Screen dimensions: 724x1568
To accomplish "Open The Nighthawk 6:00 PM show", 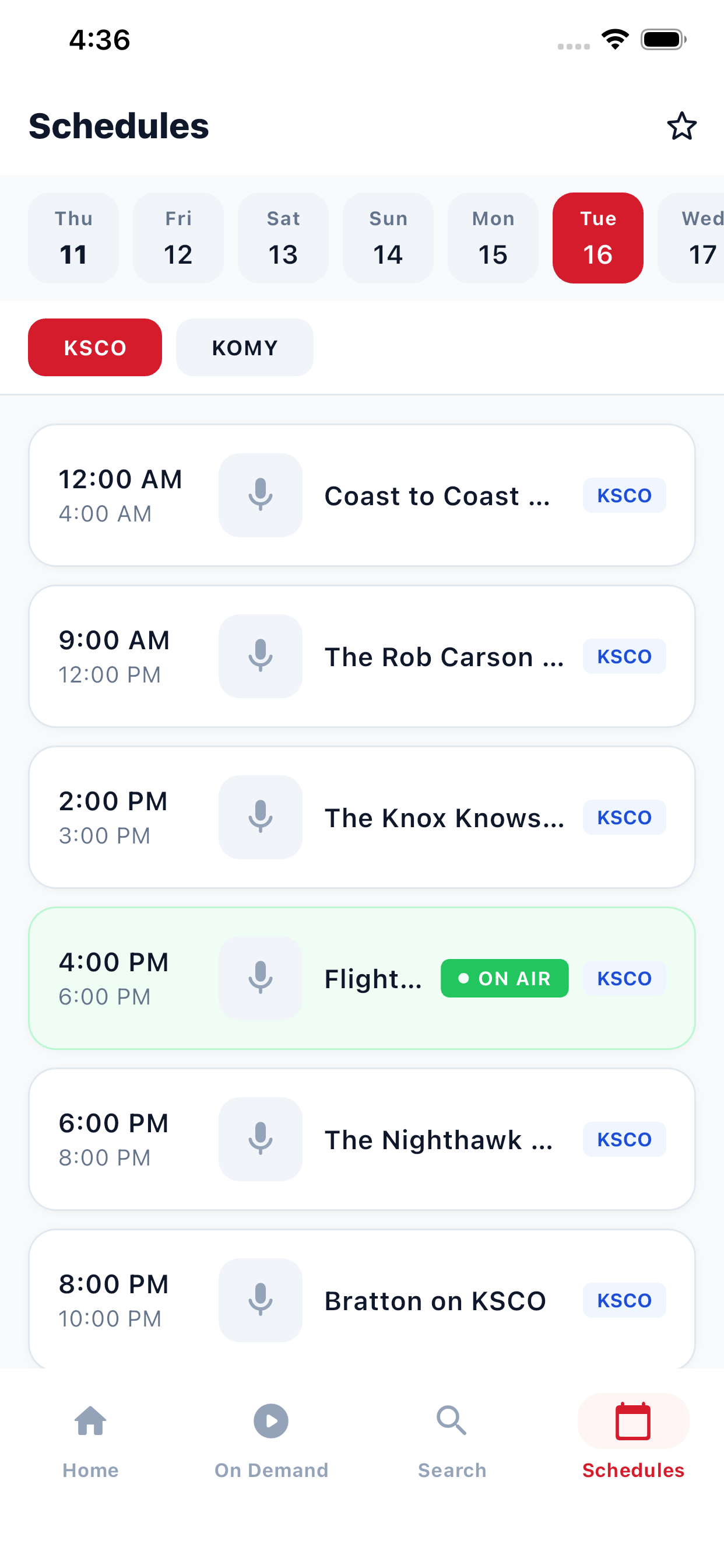I will [362, 1139].
